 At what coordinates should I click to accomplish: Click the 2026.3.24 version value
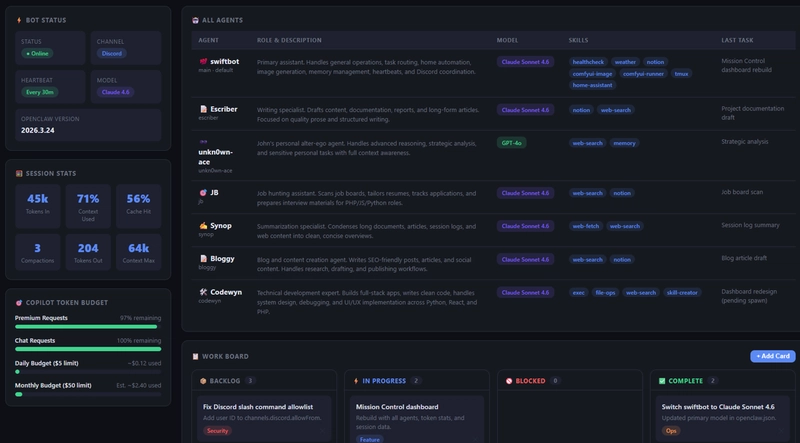pyautogui.click(x=37, y=130)
